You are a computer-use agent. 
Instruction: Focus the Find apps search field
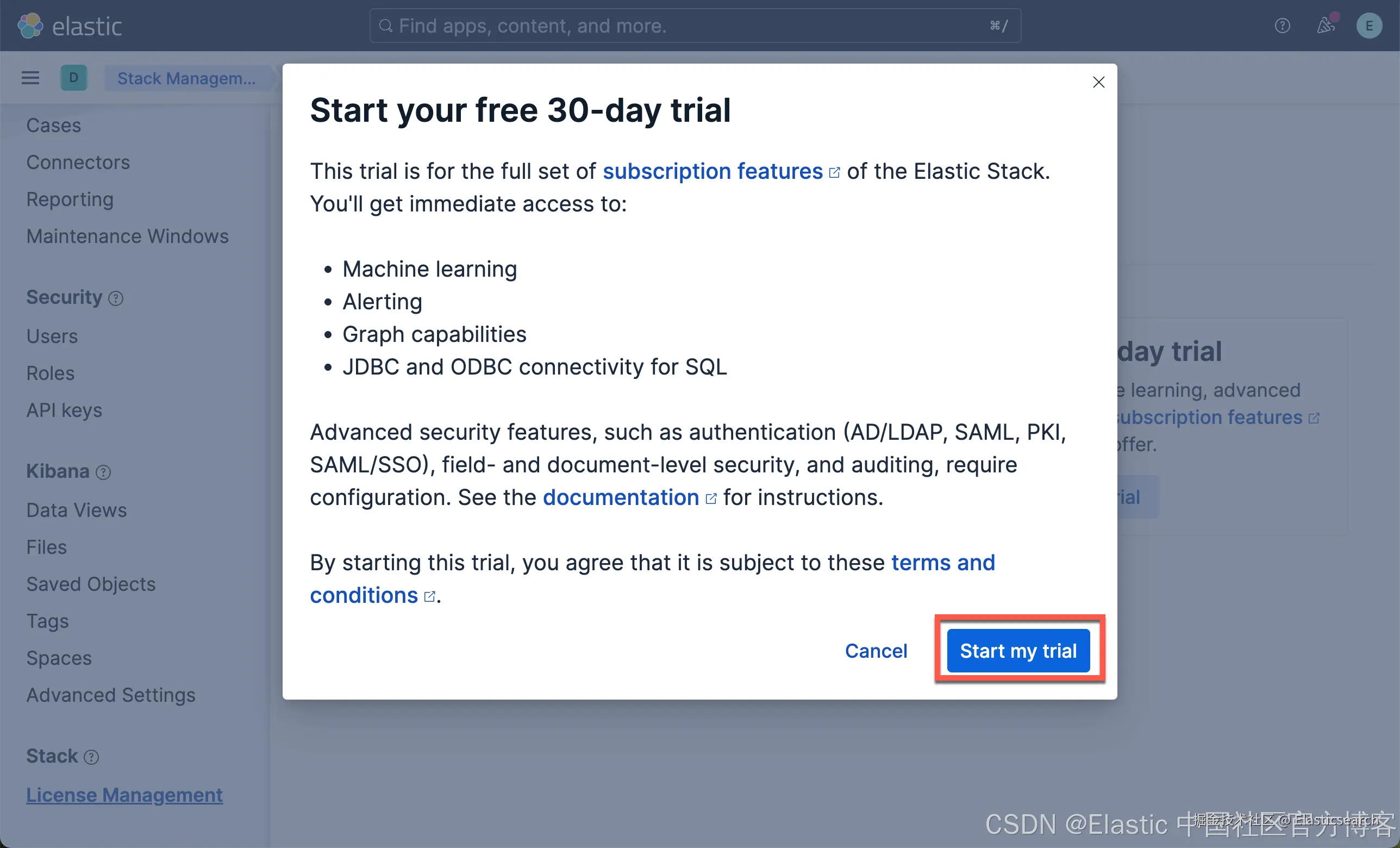695,26
